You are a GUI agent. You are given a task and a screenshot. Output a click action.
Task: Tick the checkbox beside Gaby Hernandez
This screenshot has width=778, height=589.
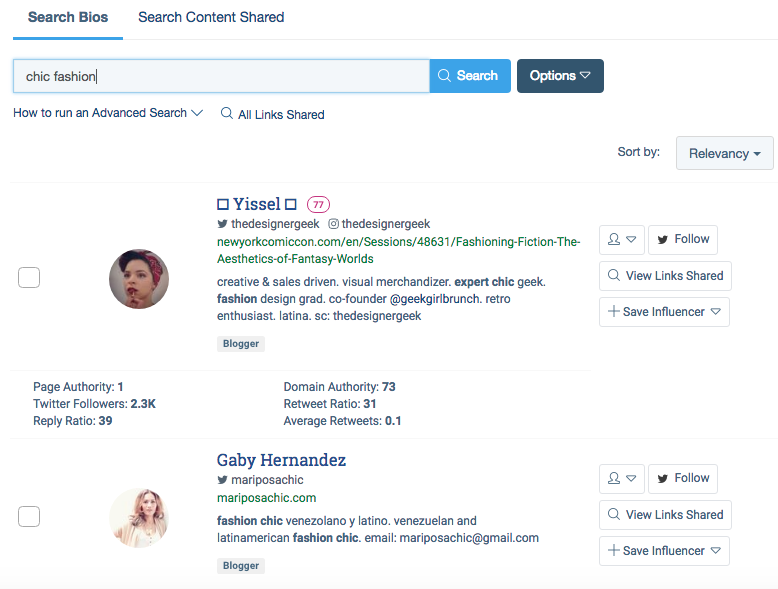tap(29, 517)
